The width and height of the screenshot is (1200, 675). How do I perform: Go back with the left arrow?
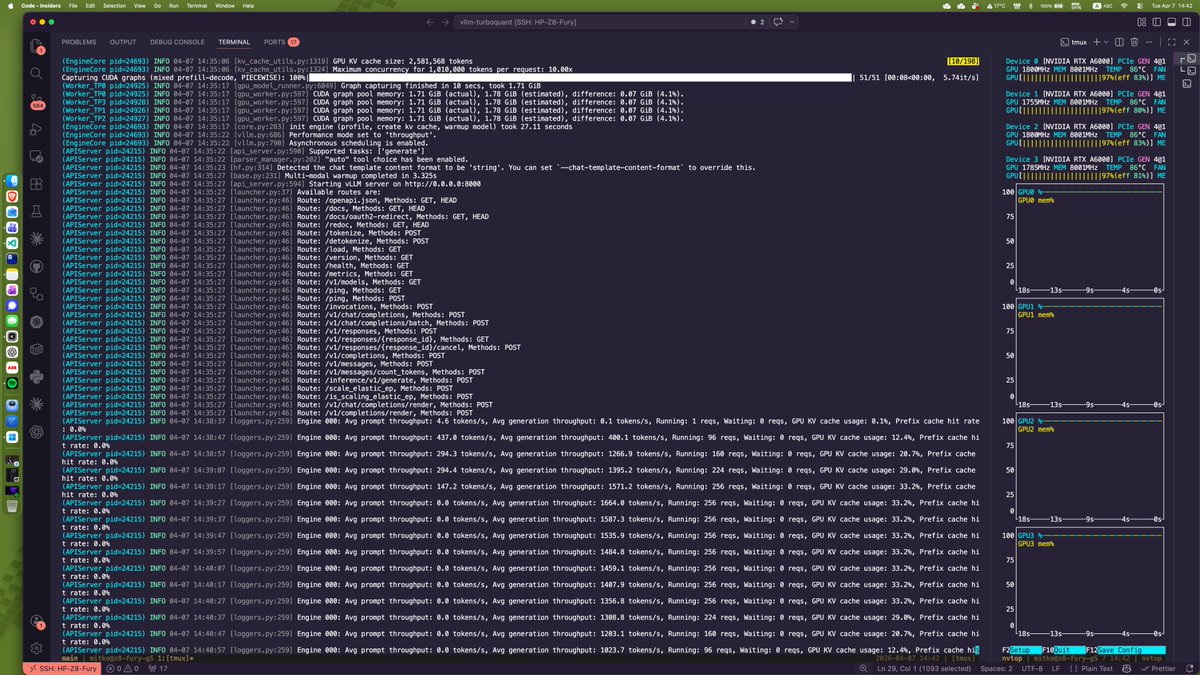pos(430,21)
